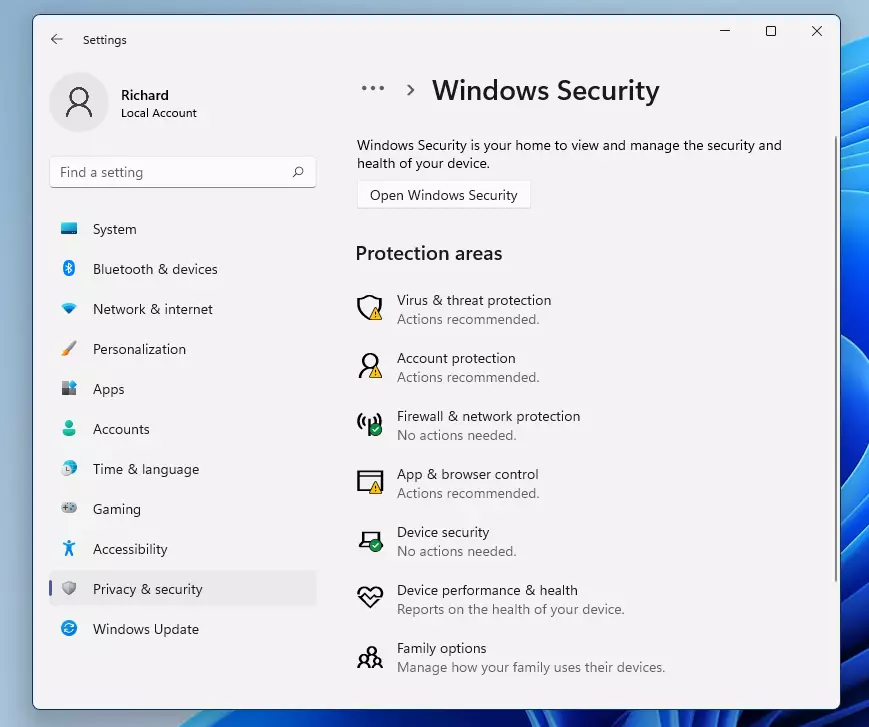869x727 pixels.
Task: Click the Firewall antenna icon
Action: click(370, 424)
